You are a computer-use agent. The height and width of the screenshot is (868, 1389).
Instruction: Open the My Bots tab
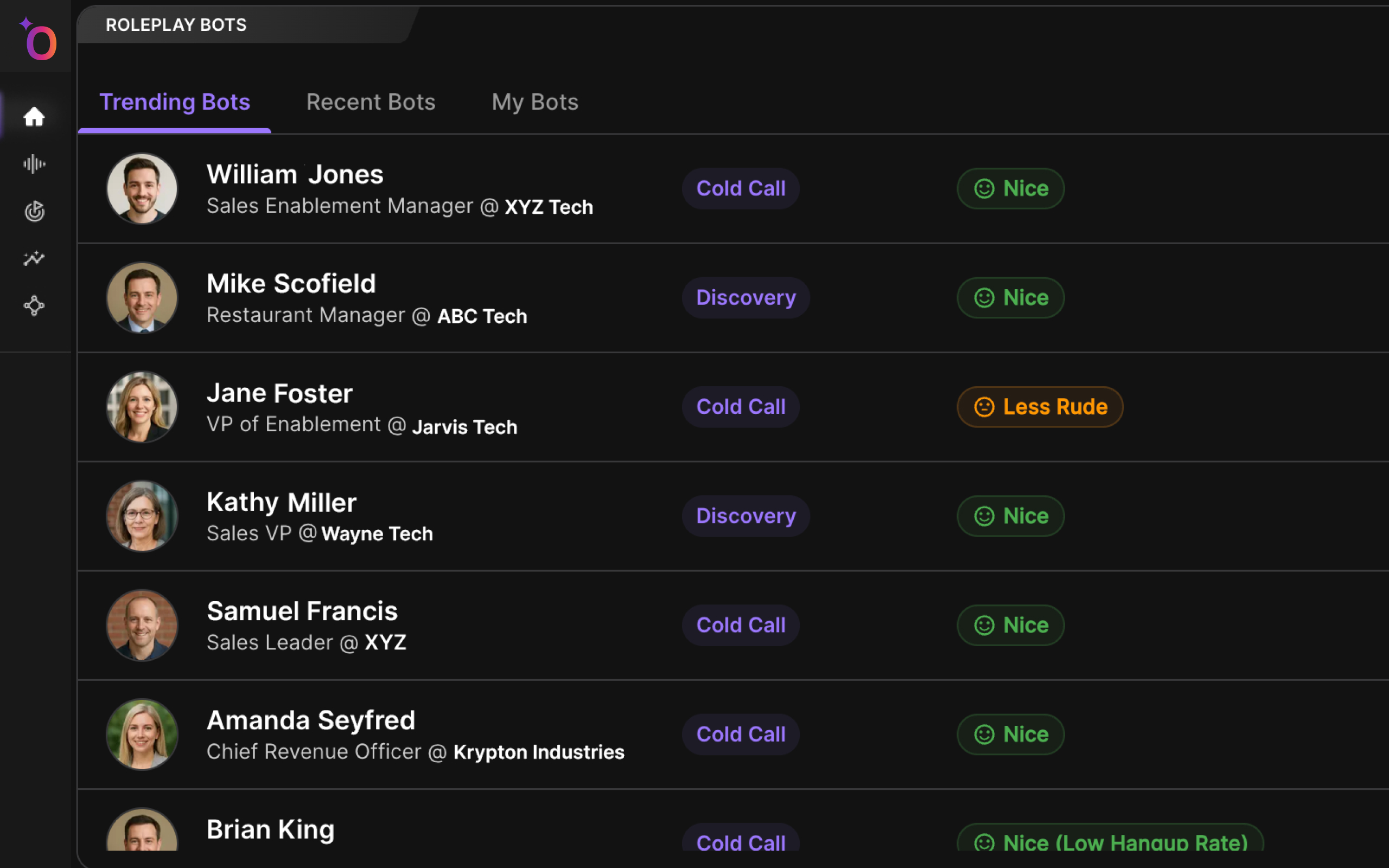coord(534,102)
